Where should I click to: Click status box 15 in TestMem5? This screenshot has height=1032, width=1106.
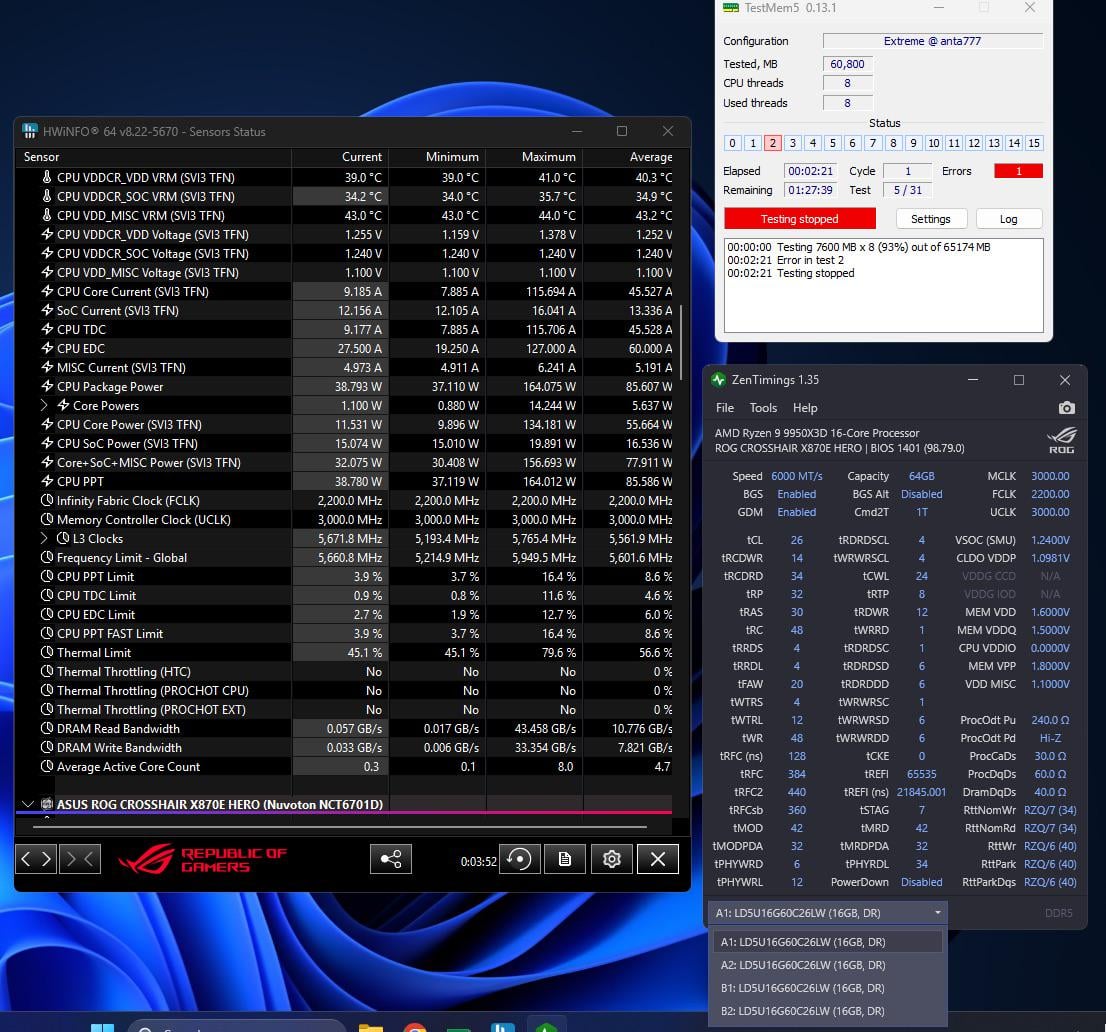point(1034,143)
